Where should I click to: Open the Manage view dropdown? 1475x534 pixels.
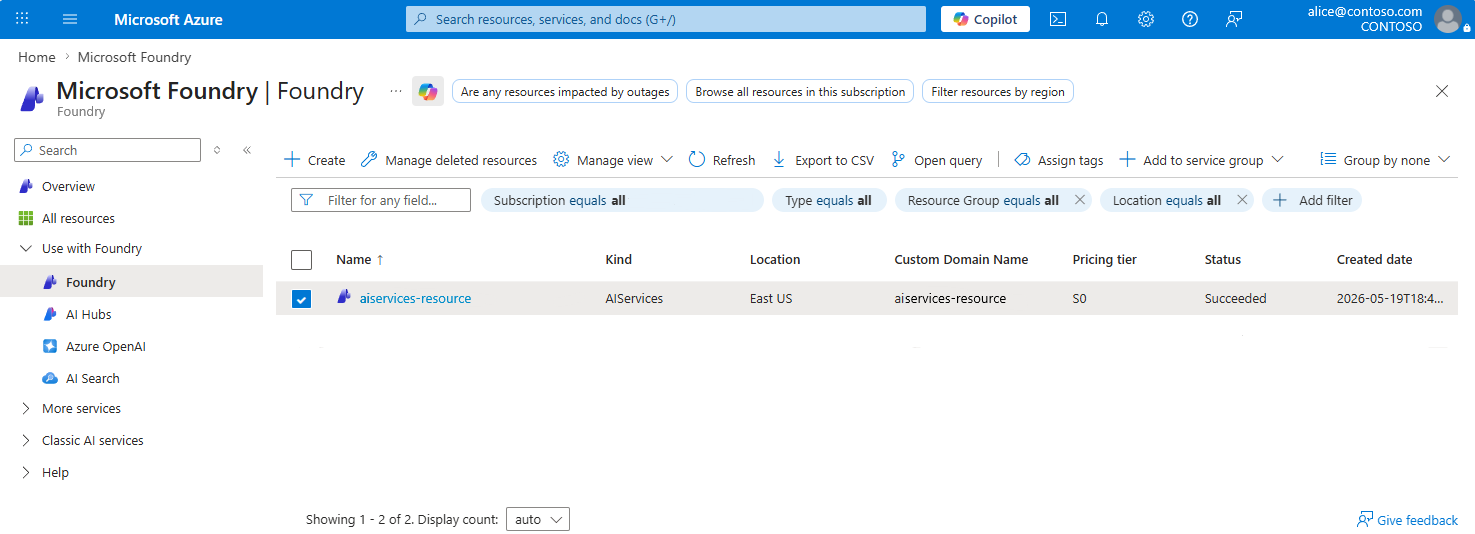click(613, 160)
